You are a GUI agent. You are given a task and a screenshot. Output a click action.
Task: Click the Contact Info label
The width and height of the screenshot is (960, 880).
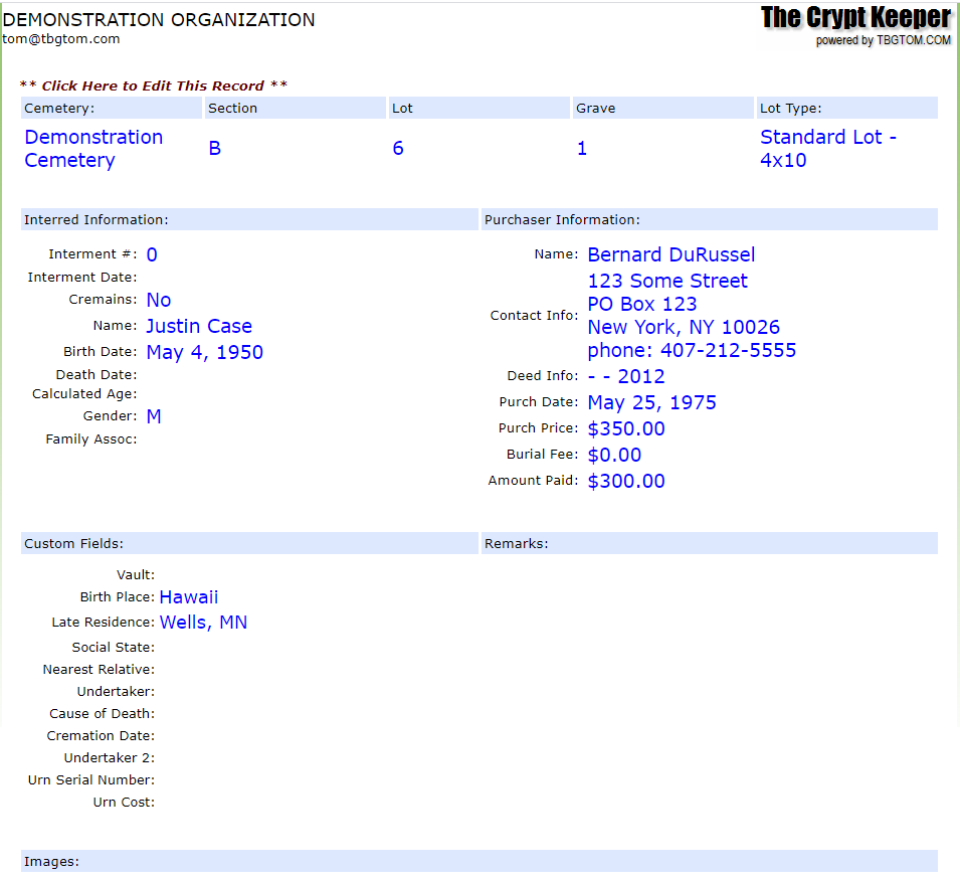tap(534, 315)
